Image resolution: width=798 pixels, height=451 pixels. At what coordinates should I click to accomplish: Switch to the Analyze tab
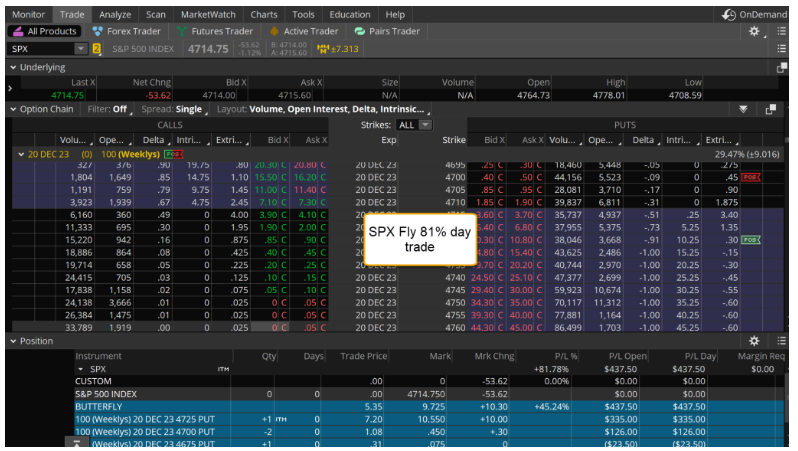pos(115,15)
